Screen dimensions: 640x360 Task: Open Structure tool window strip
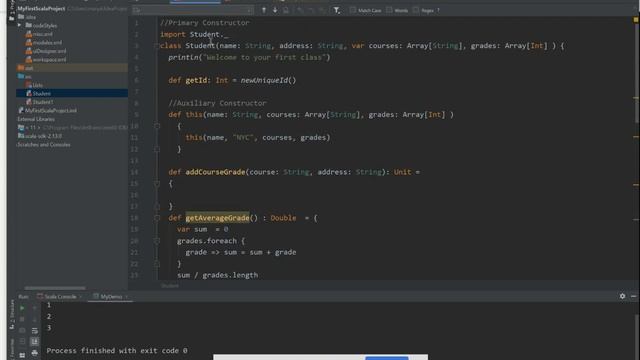pyautogui.click(x=12, y=313)
